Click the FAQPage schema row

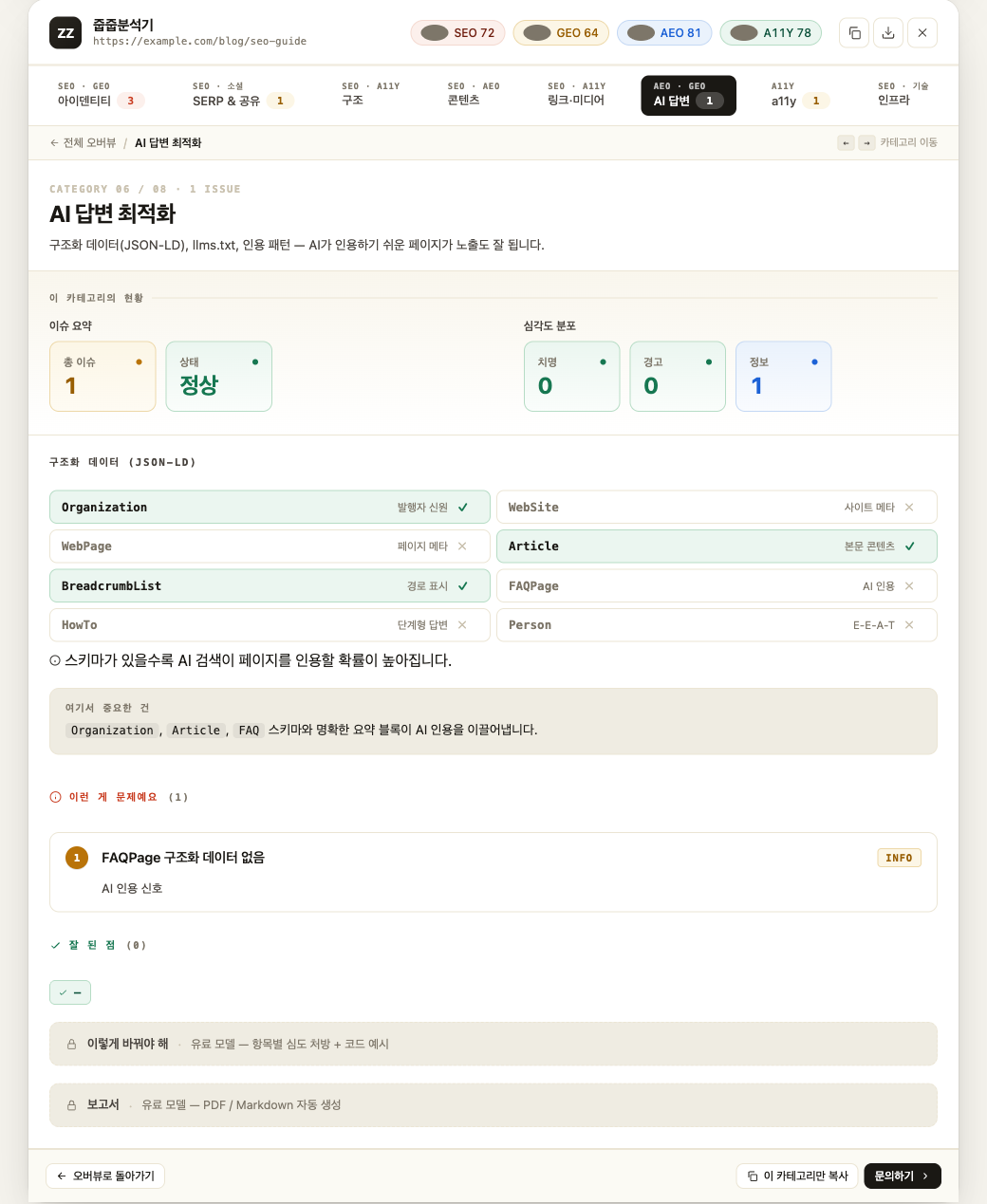[x=717, y=585]
